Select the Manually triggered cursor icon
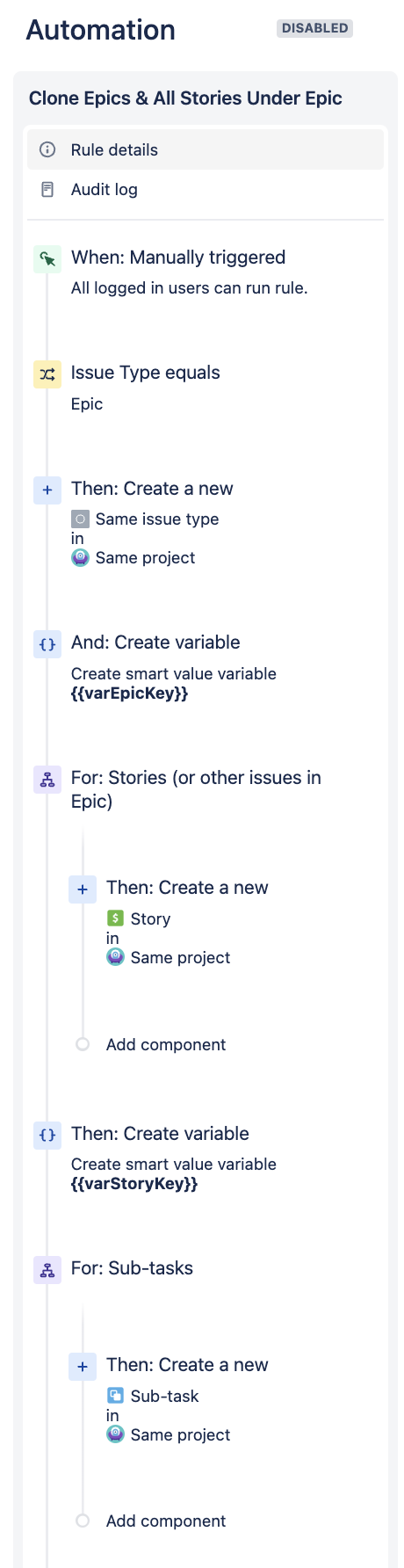404x1568 pixels. point(47,259)
